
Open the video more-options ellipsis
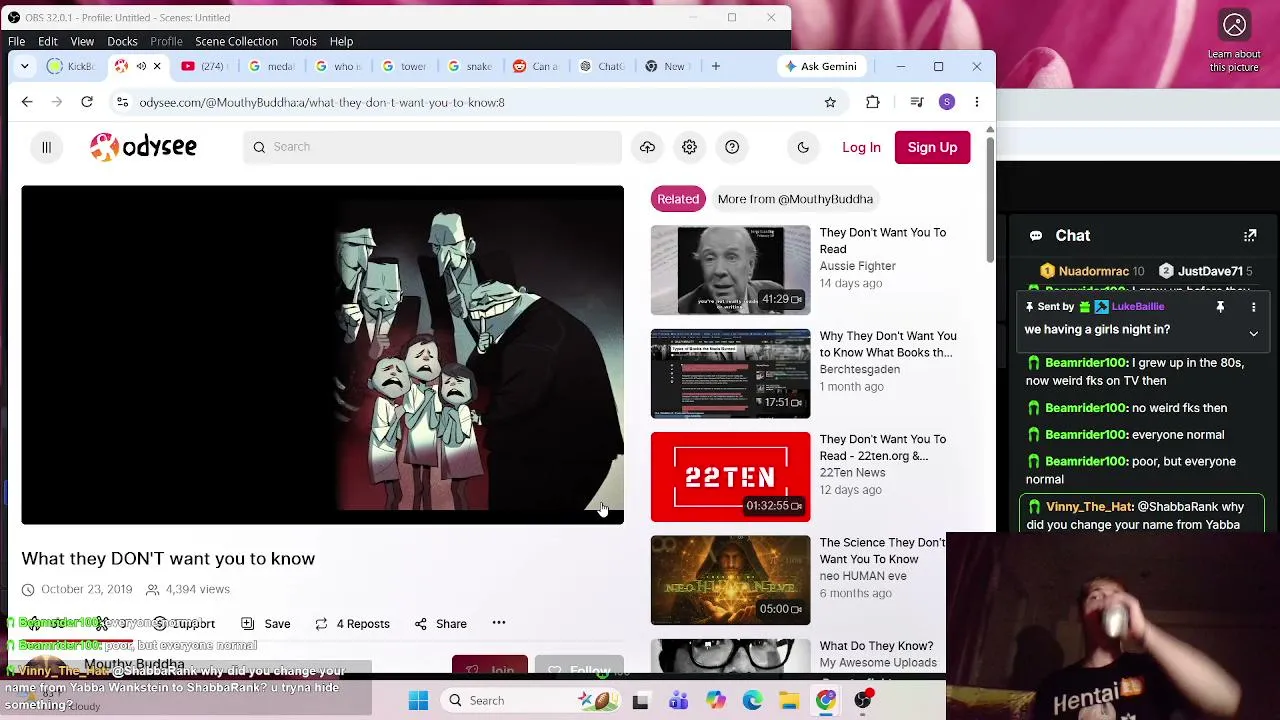499,623
